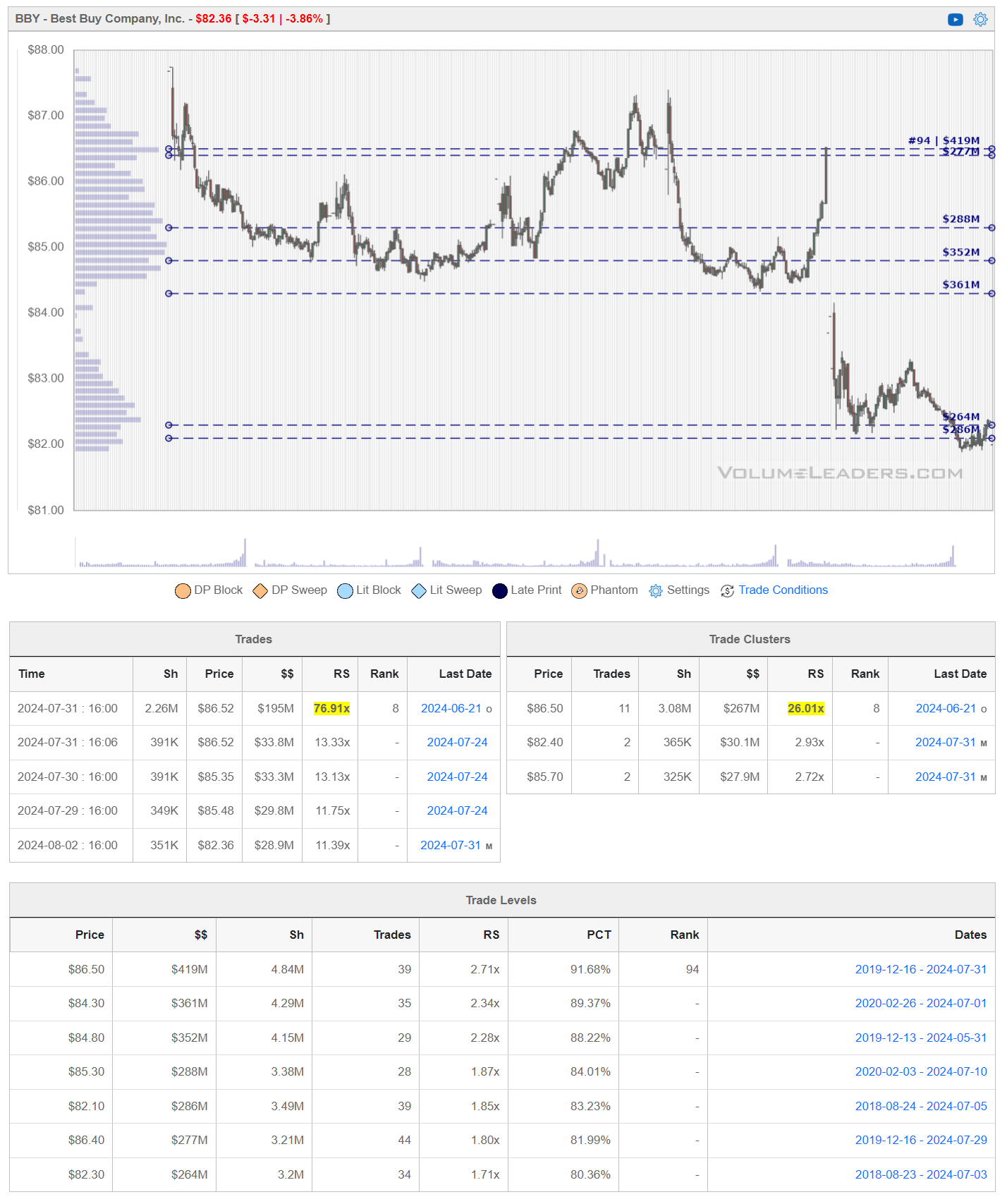Toggle the DP Block legend circle

pos(183,591)
